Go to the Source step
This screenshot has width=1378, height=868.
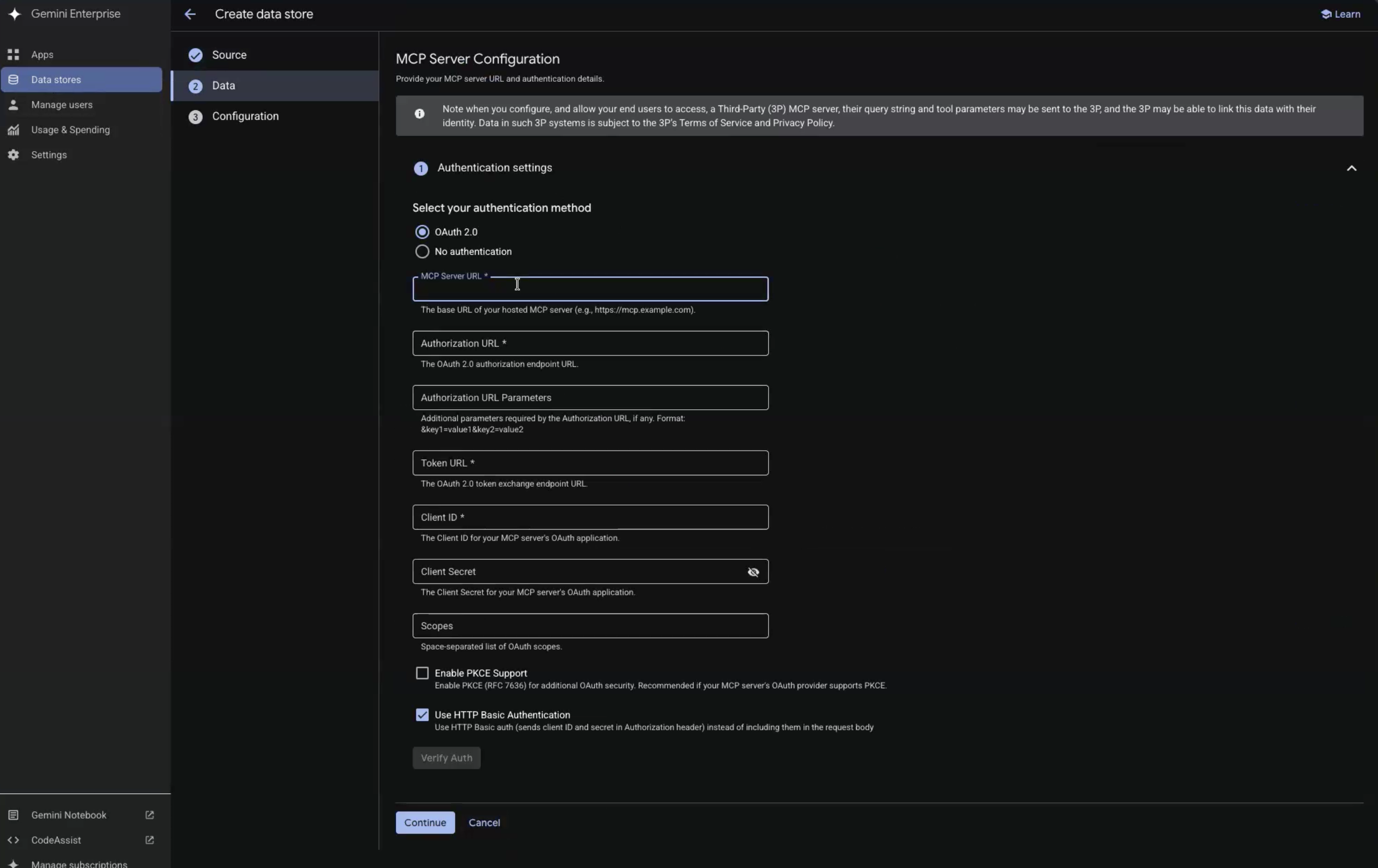[275, 55]
